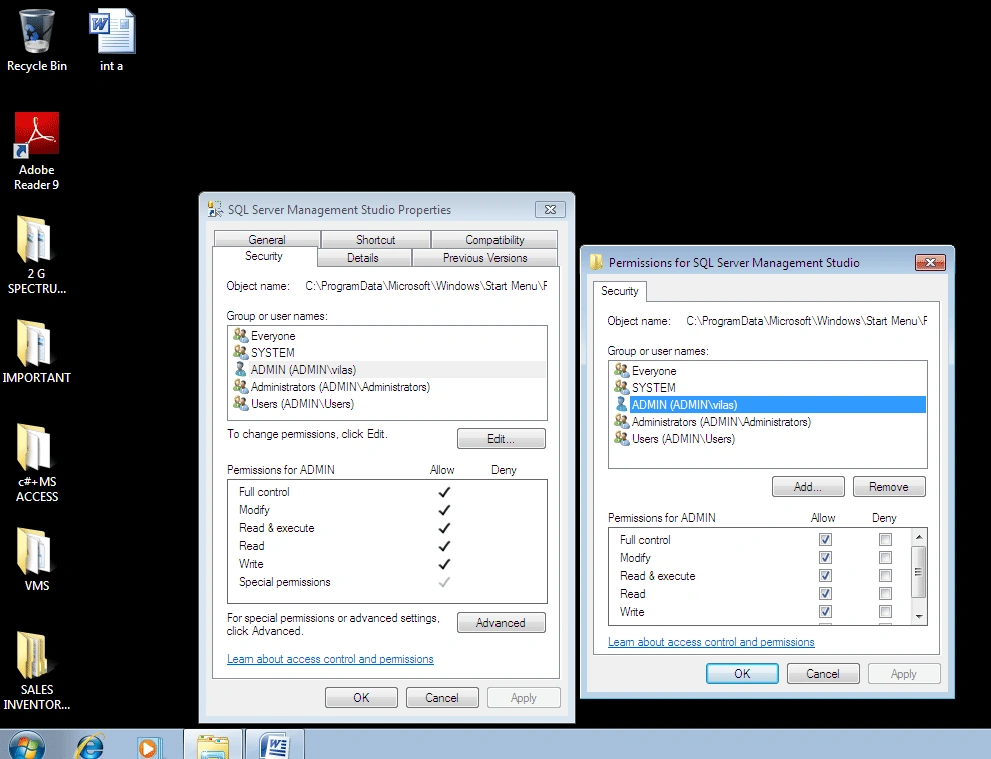The image size is (991, 759).
Task: Click Everyone group icon in Properties window
Action: click(x=240, y=335)
